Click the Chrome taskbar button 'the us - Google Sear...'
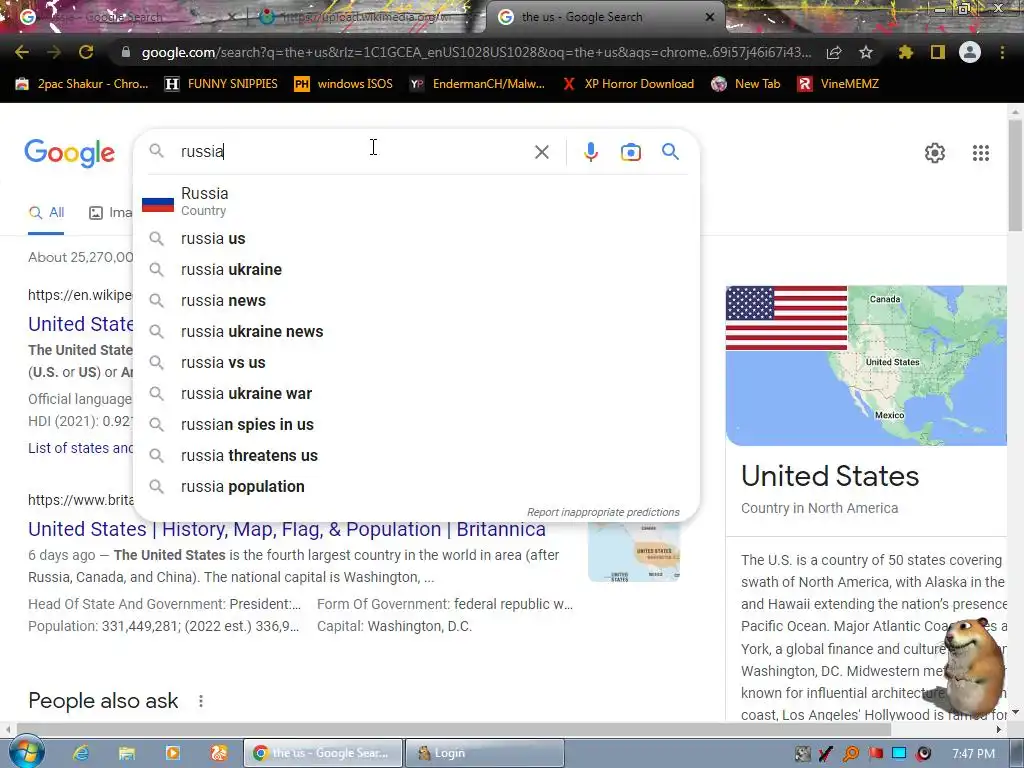1024x768 pixels. [x=323, y=753]
